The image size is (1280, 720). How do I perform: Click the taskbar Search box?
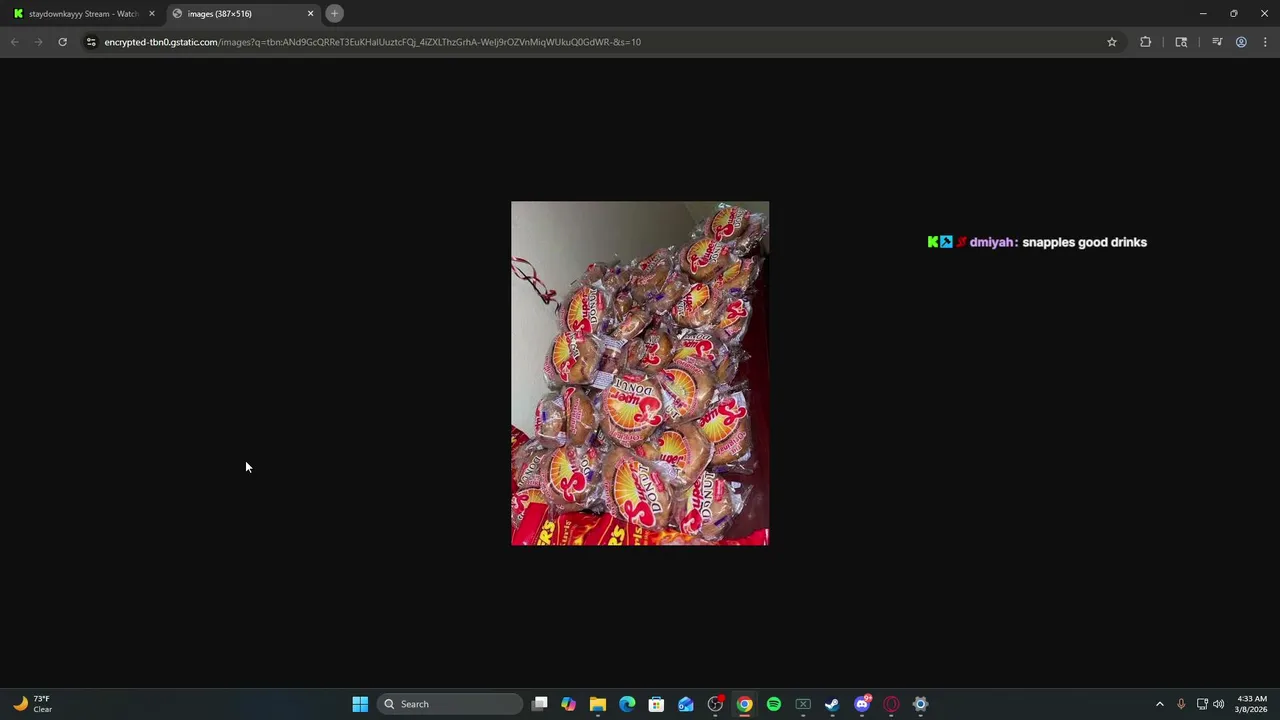coord(450,704)
